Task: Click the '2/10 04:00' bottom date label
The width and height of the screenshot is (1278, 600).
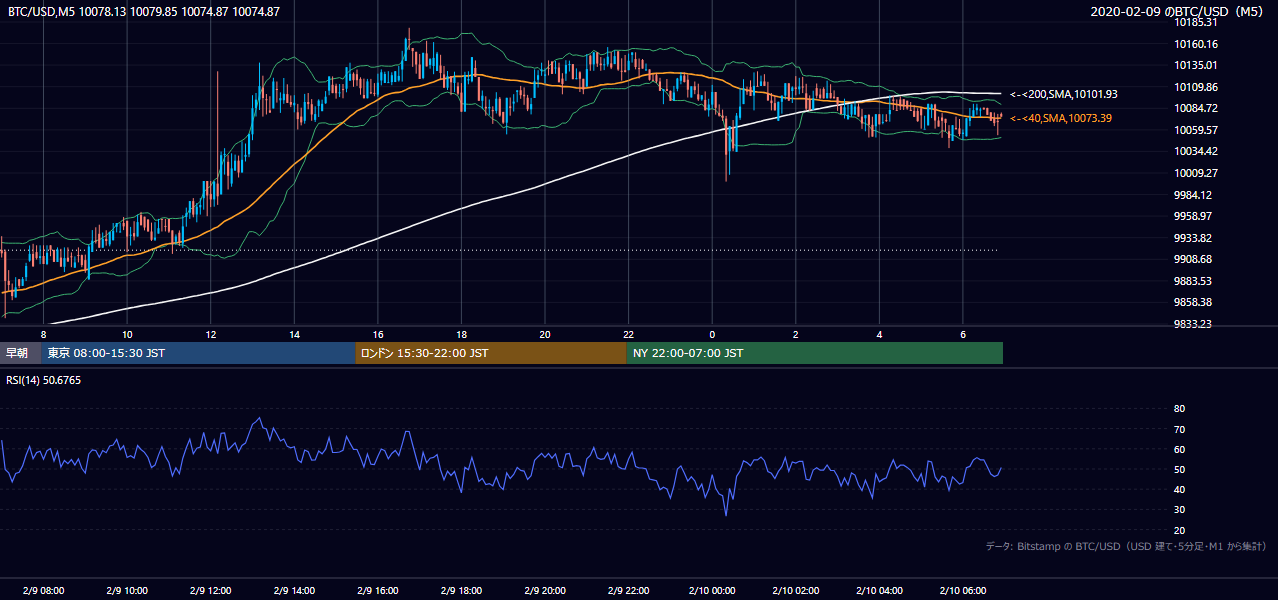Action: (x=879, y=590)
